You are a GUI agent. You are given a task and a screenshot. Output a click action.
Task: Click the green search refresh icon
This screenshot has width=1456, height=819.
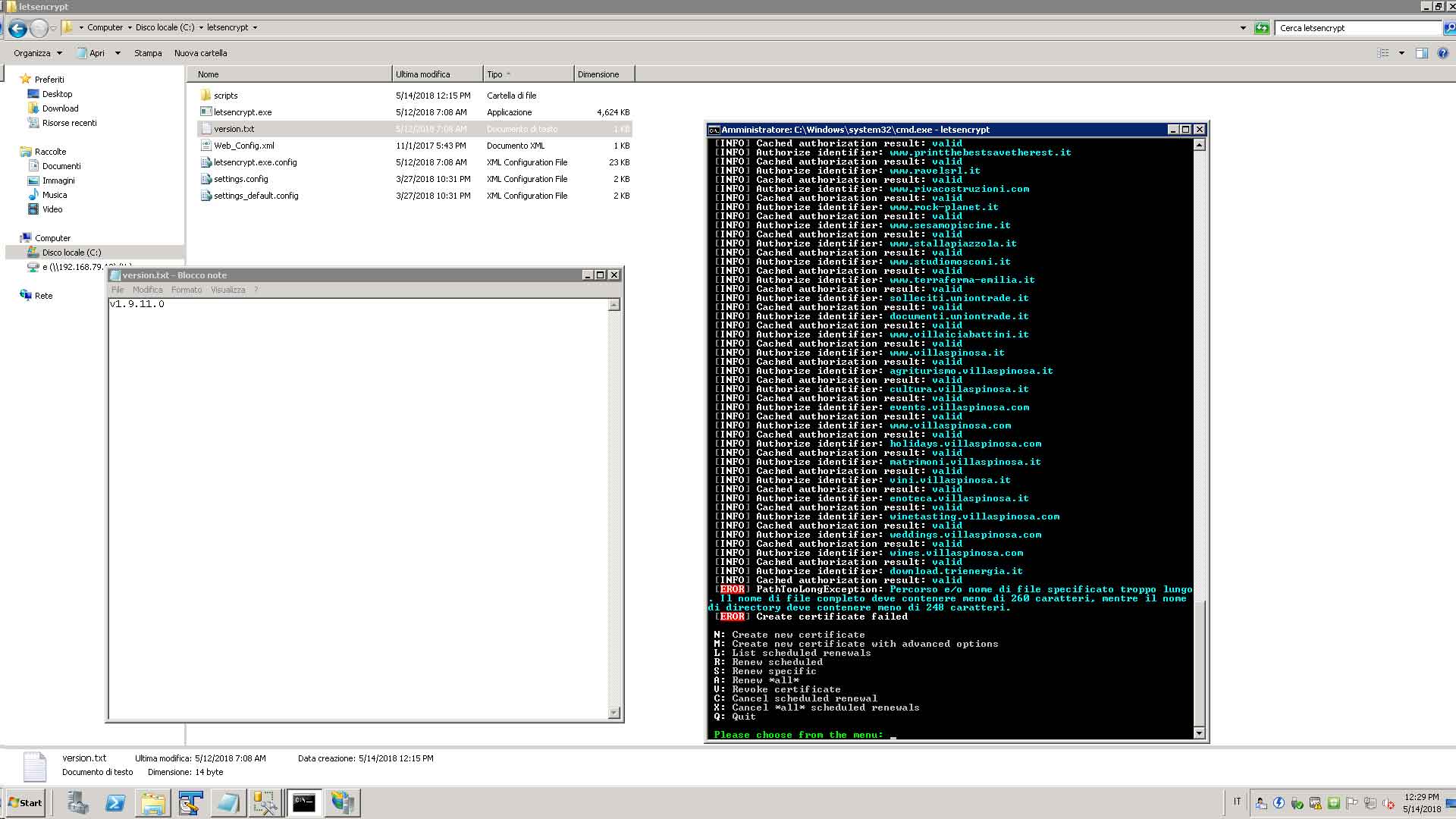1262,28
